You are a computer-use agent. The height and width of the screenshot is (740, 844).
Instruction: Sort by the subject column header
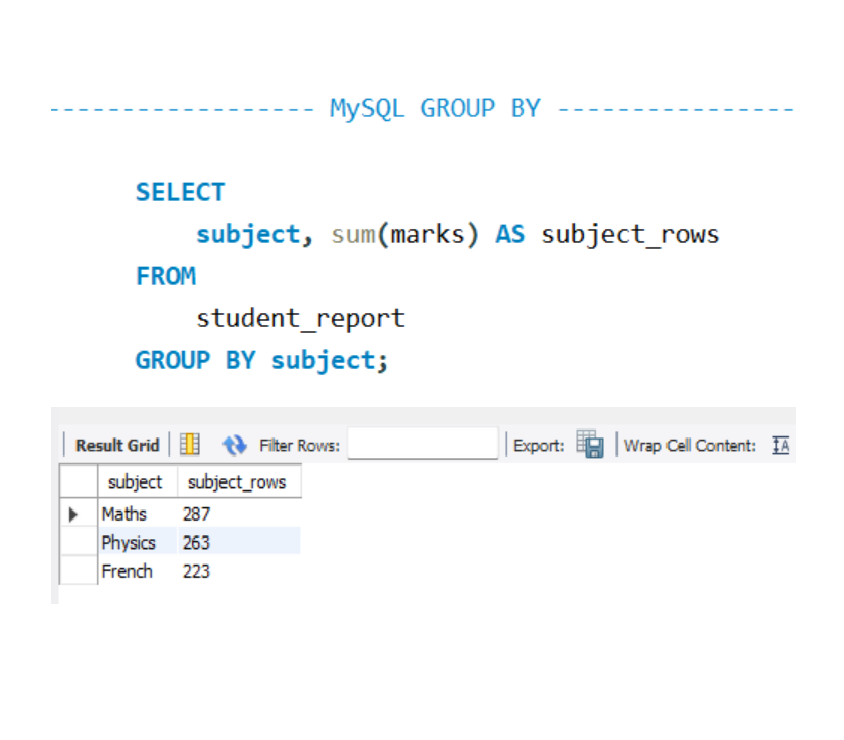(x=135, y=482)
